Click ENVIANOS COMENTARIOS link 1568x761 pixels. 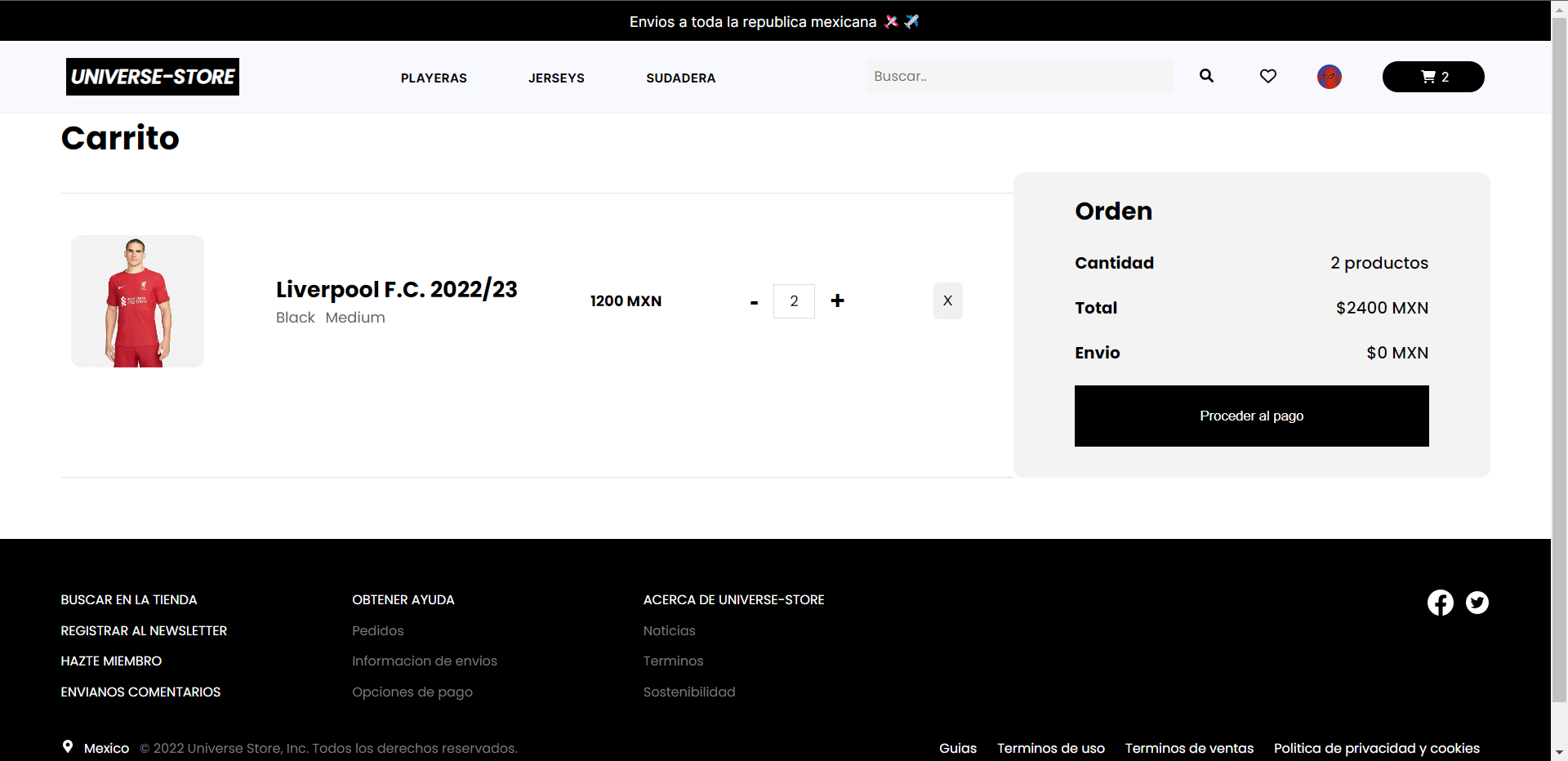(140, 692)
